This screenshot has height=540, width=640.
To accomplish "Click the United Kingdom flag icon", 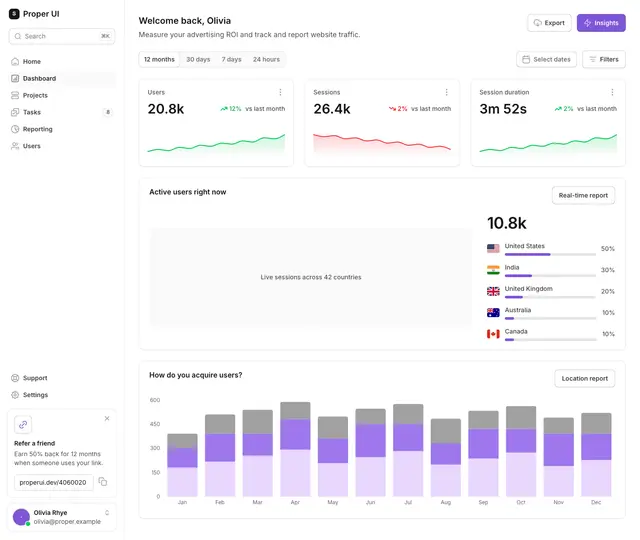I will click(493, 291).
